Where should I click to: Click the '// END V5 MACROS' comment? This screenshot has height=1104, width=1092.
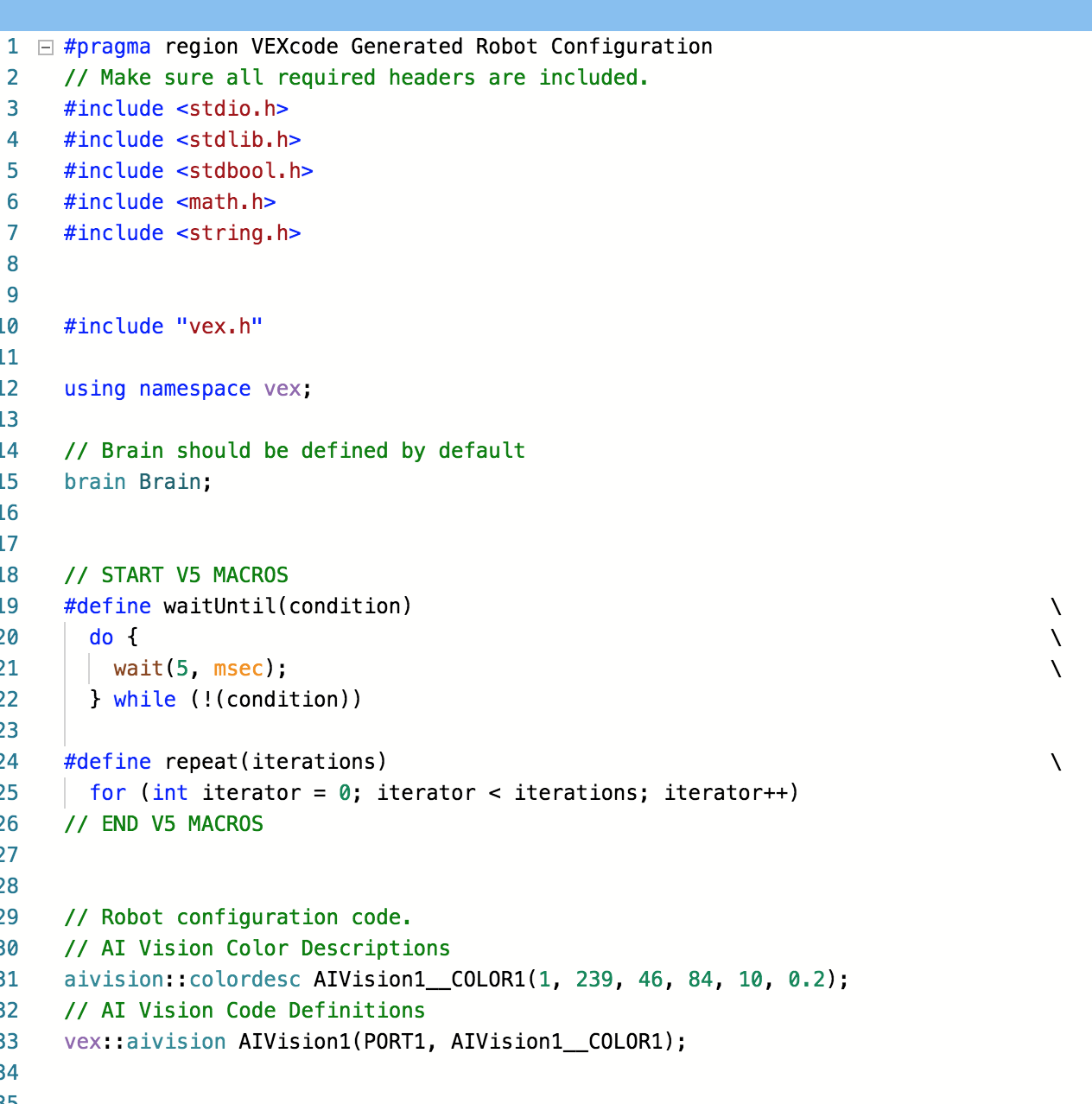[163, 824]
